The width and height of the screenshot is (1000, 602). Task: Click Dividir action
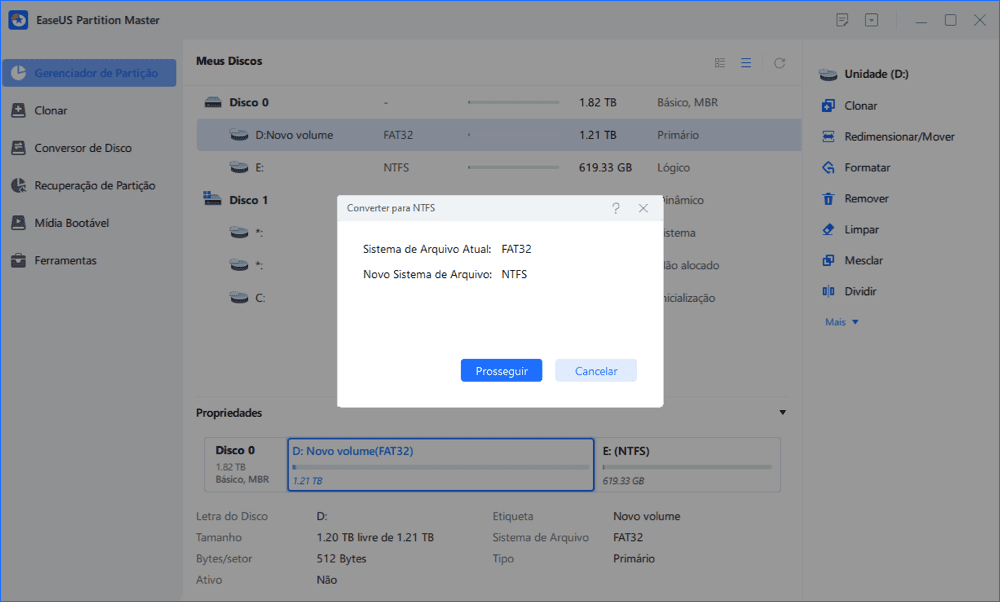click(x=860, y=291)
